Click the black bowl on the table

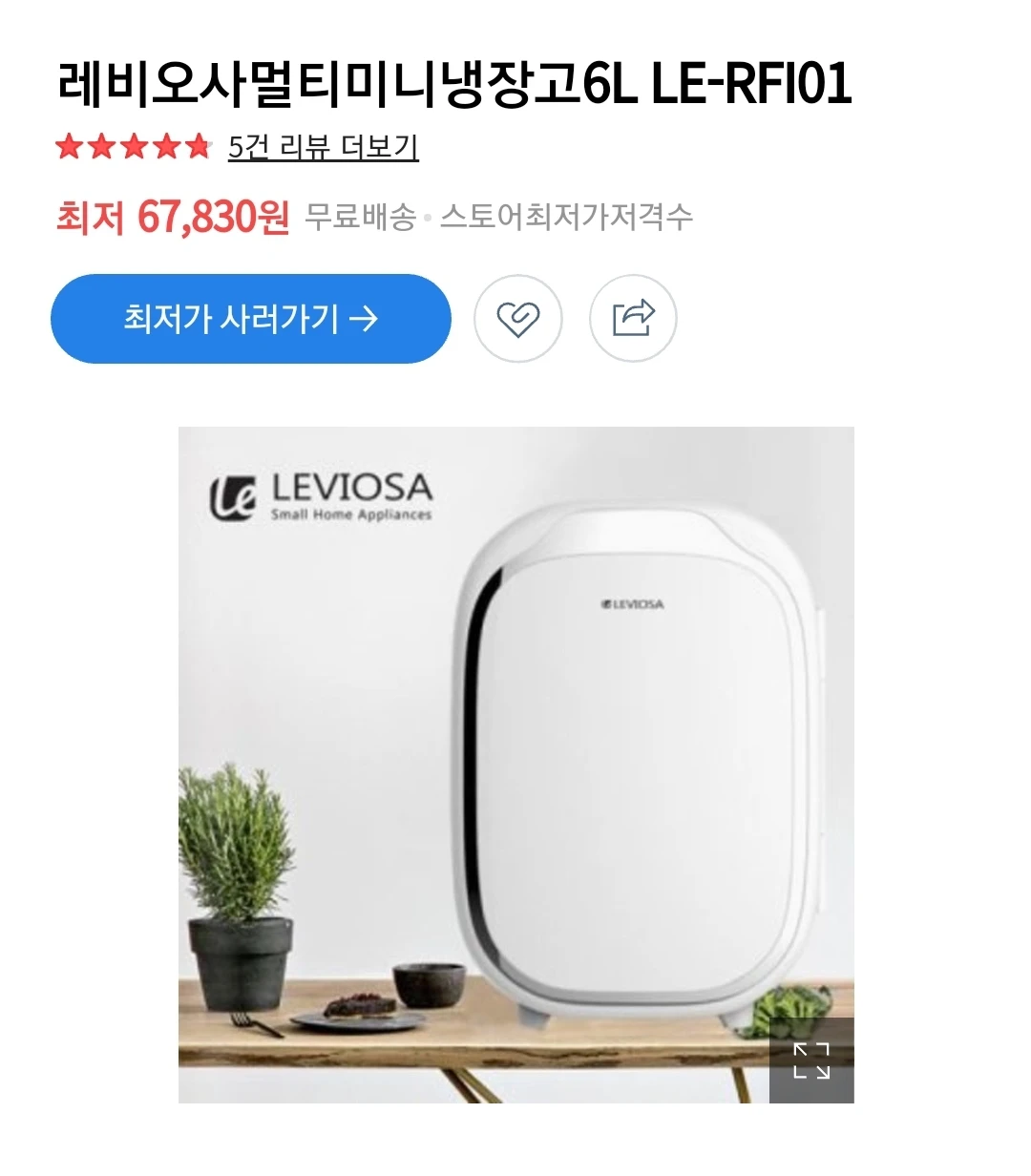(430, 986)
